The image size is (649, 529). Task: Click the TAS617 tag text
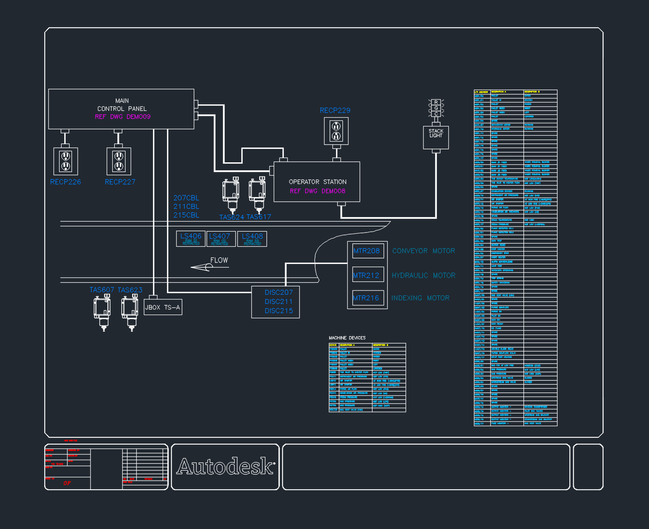click(259, 217)
